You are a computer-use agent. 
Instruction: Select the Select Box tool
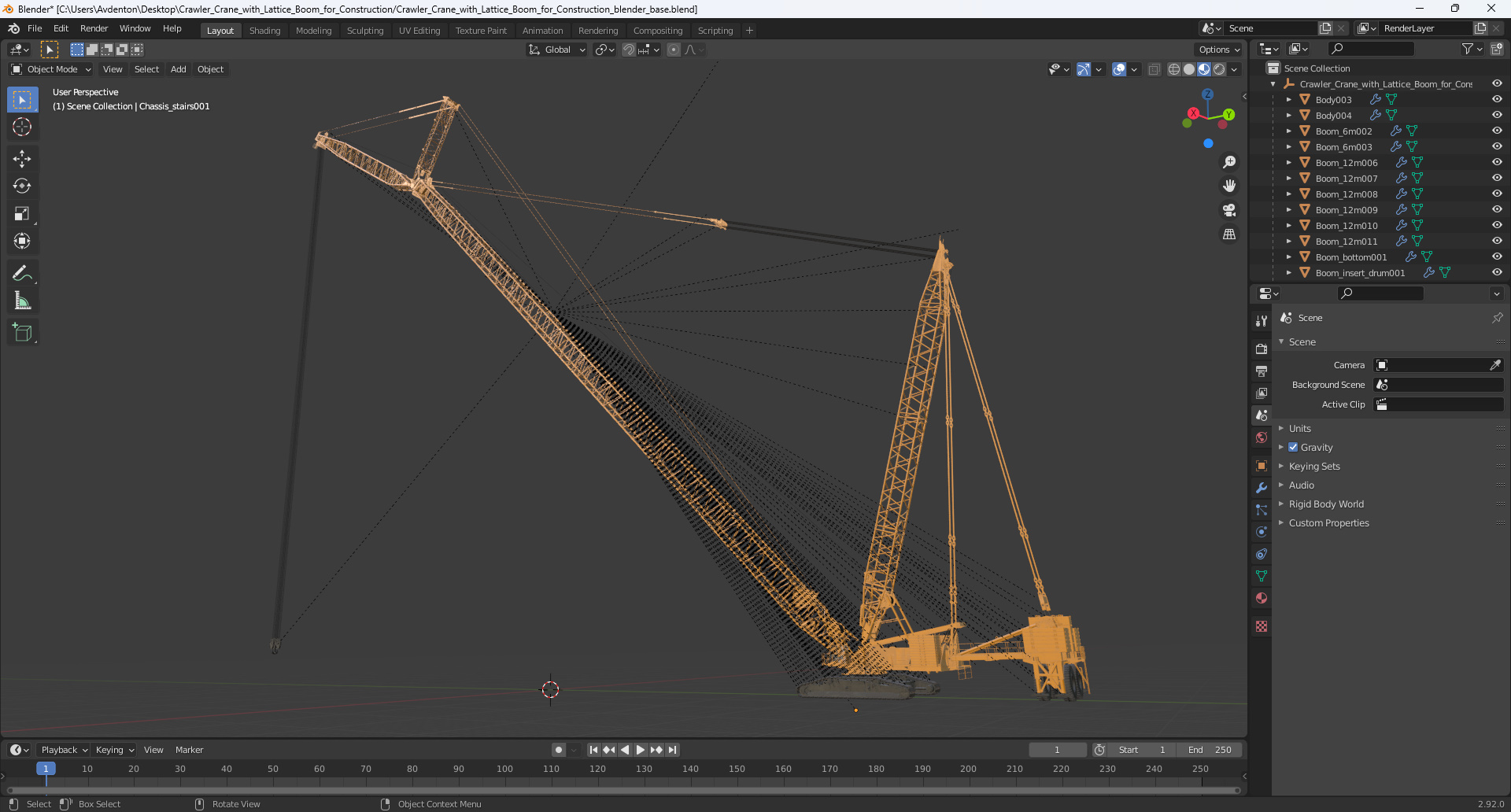point(22,100)
